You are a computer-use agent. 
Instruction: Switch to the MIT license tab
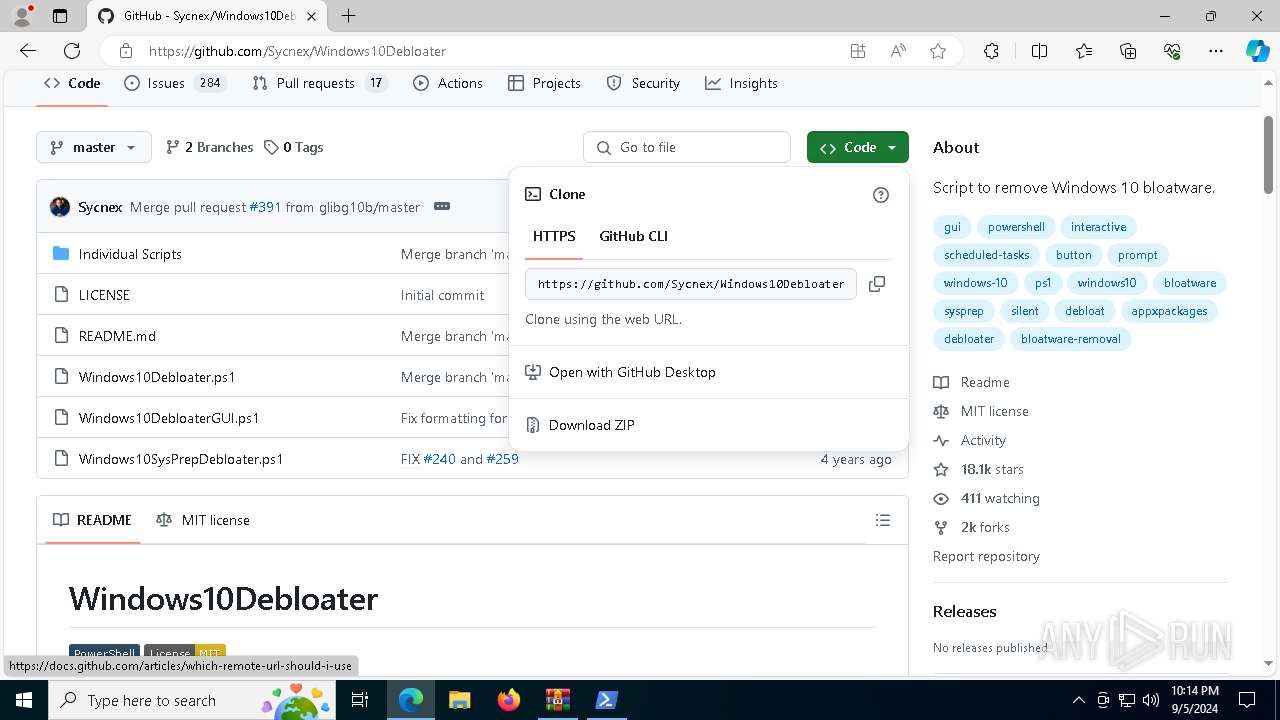tap(203, 520)
